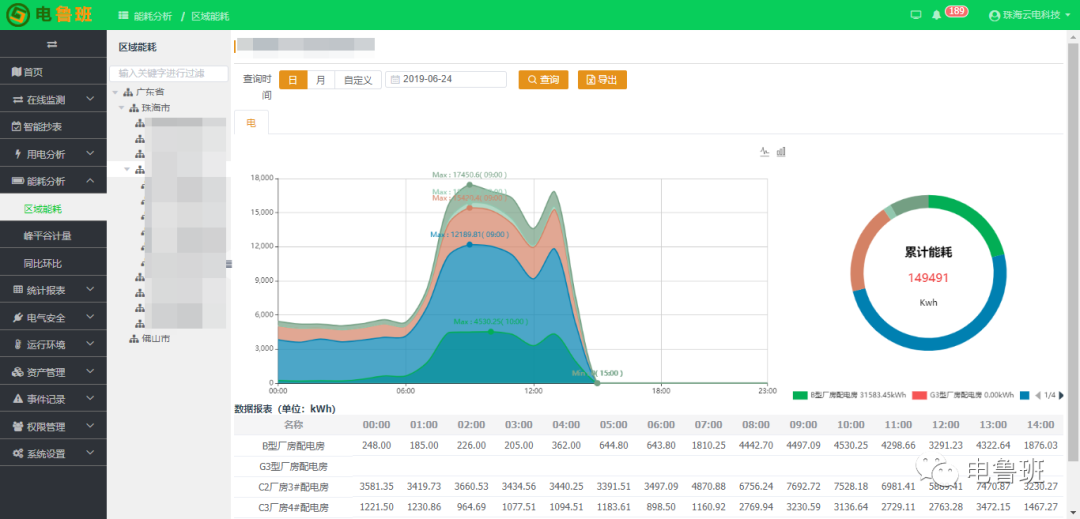Click the 查询 search button
The height and width of the screenshot is (519, 1080).
tap(543, 80)
